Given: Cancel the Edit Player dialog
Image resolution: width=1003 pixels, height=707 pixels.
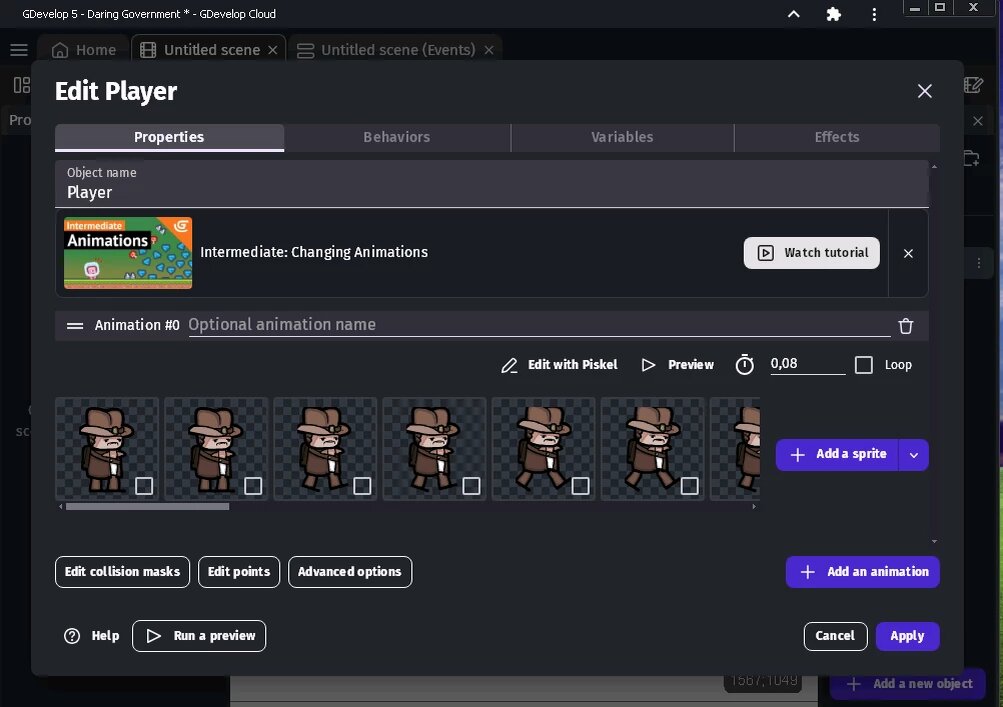Looking at the screenshot, I should (x=835, y=636).
